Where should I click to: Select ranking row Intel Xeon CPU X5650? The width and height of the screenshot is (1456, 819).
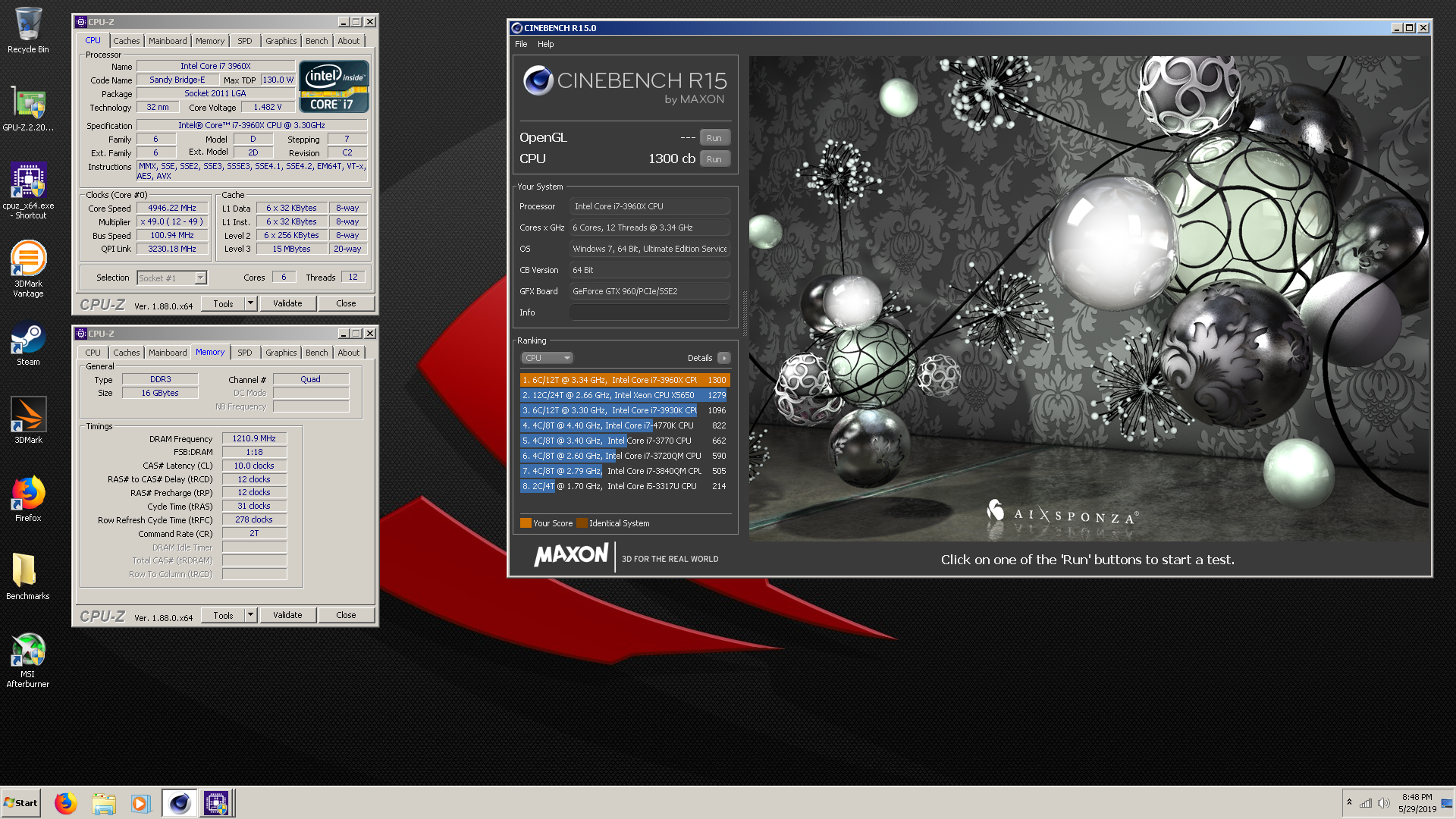(x=625, y=395)
